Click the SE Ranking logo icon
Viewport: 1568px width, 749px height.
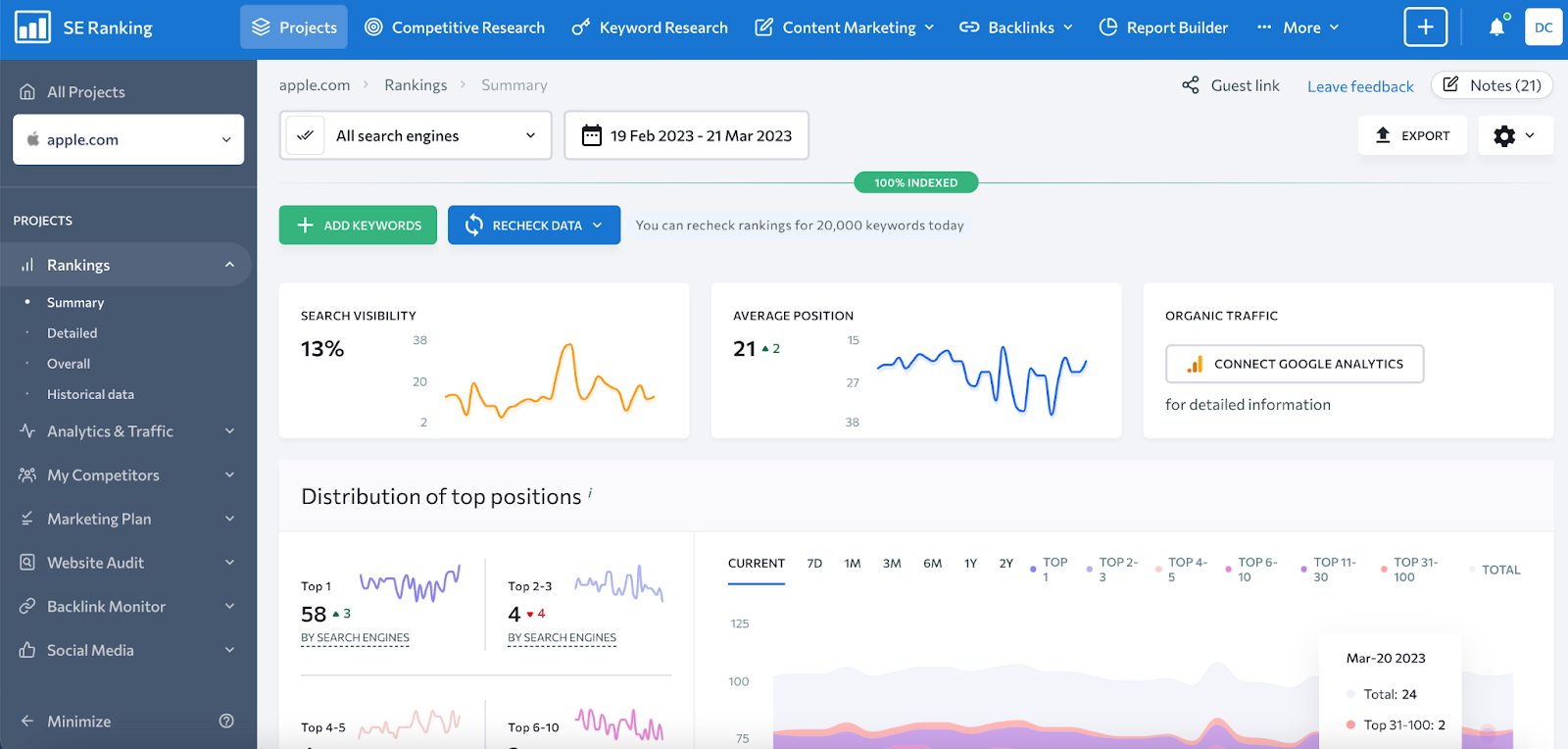(x=32, y=27)
